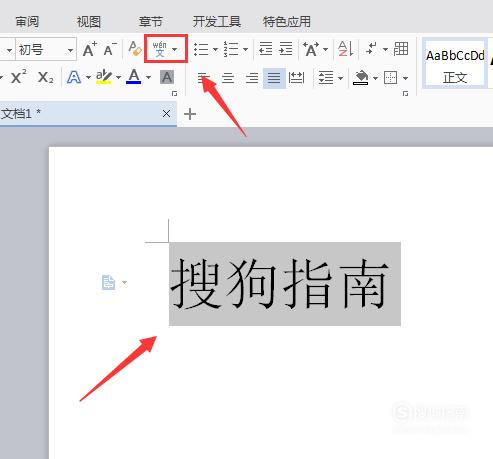The width and height of the screenshot is (493, 459).
Task: Click the text effects outlined A icon
Action: pyautogui.click(x=74, y=78)
